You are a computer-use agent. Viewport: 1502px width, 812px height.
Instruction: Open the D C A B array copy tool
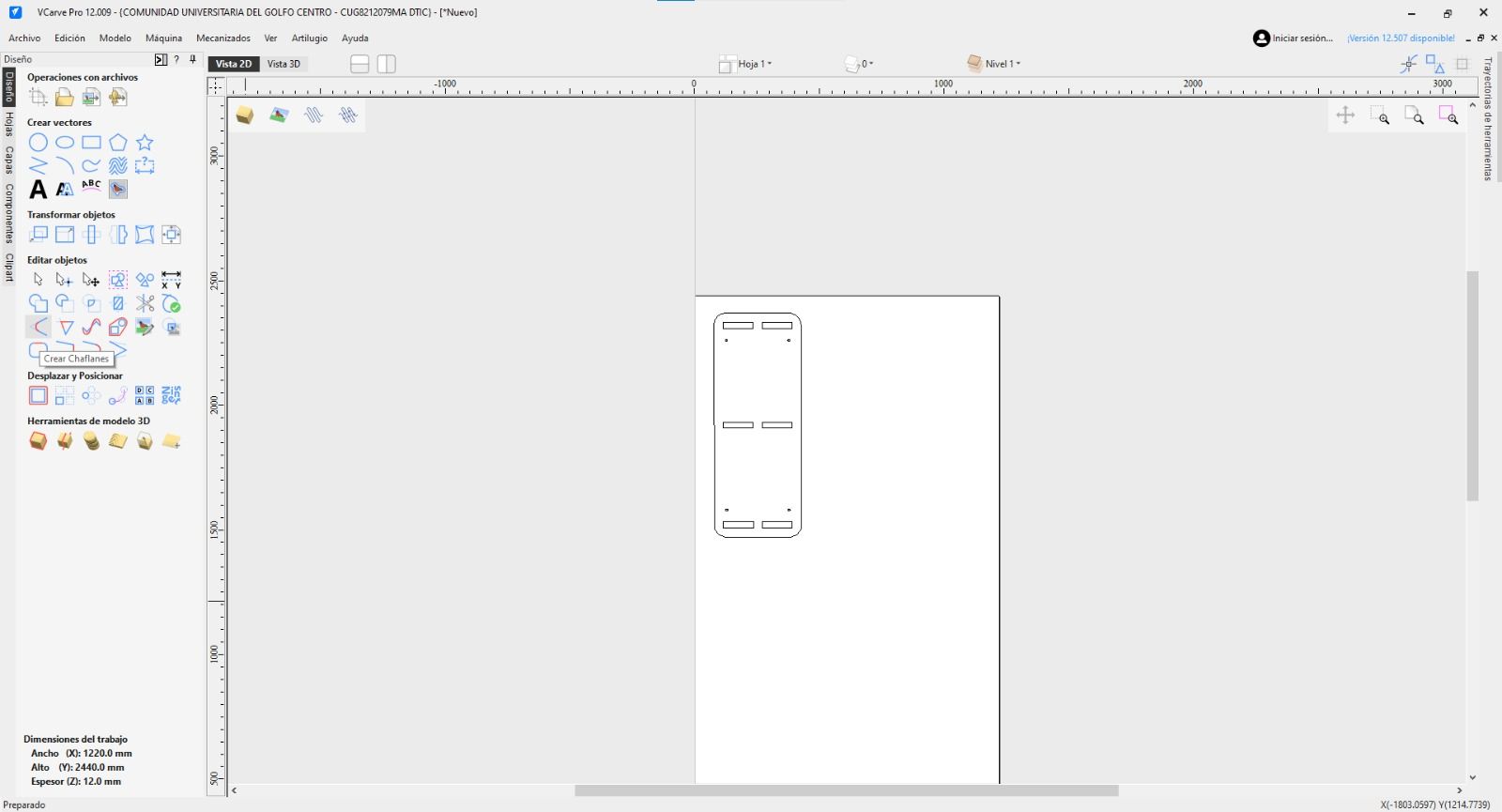145,395
